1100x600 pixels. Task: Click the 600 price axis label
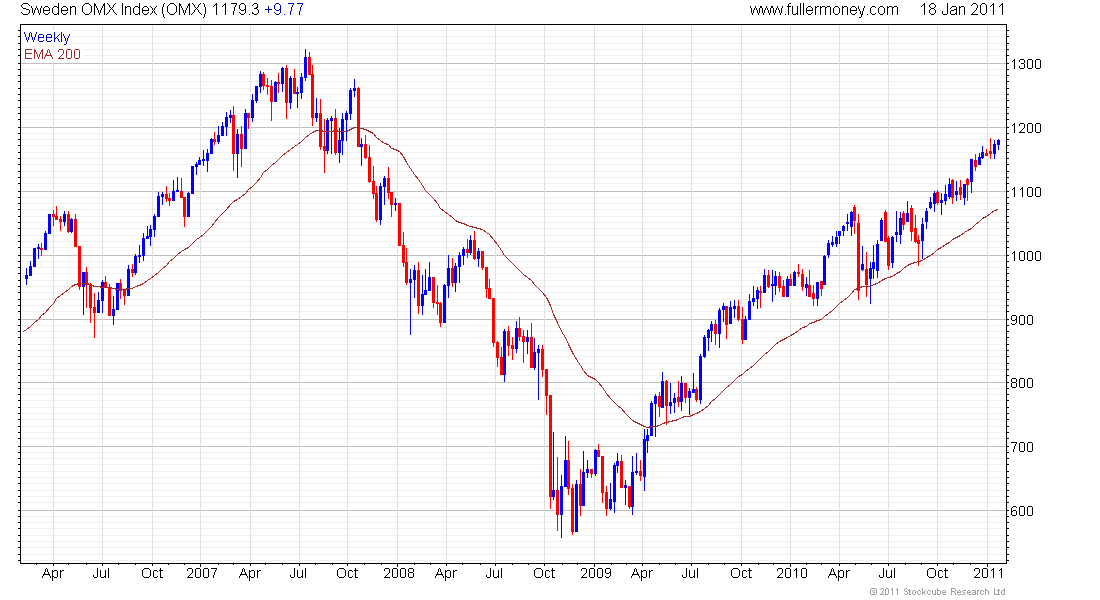tap(1022, 512)
